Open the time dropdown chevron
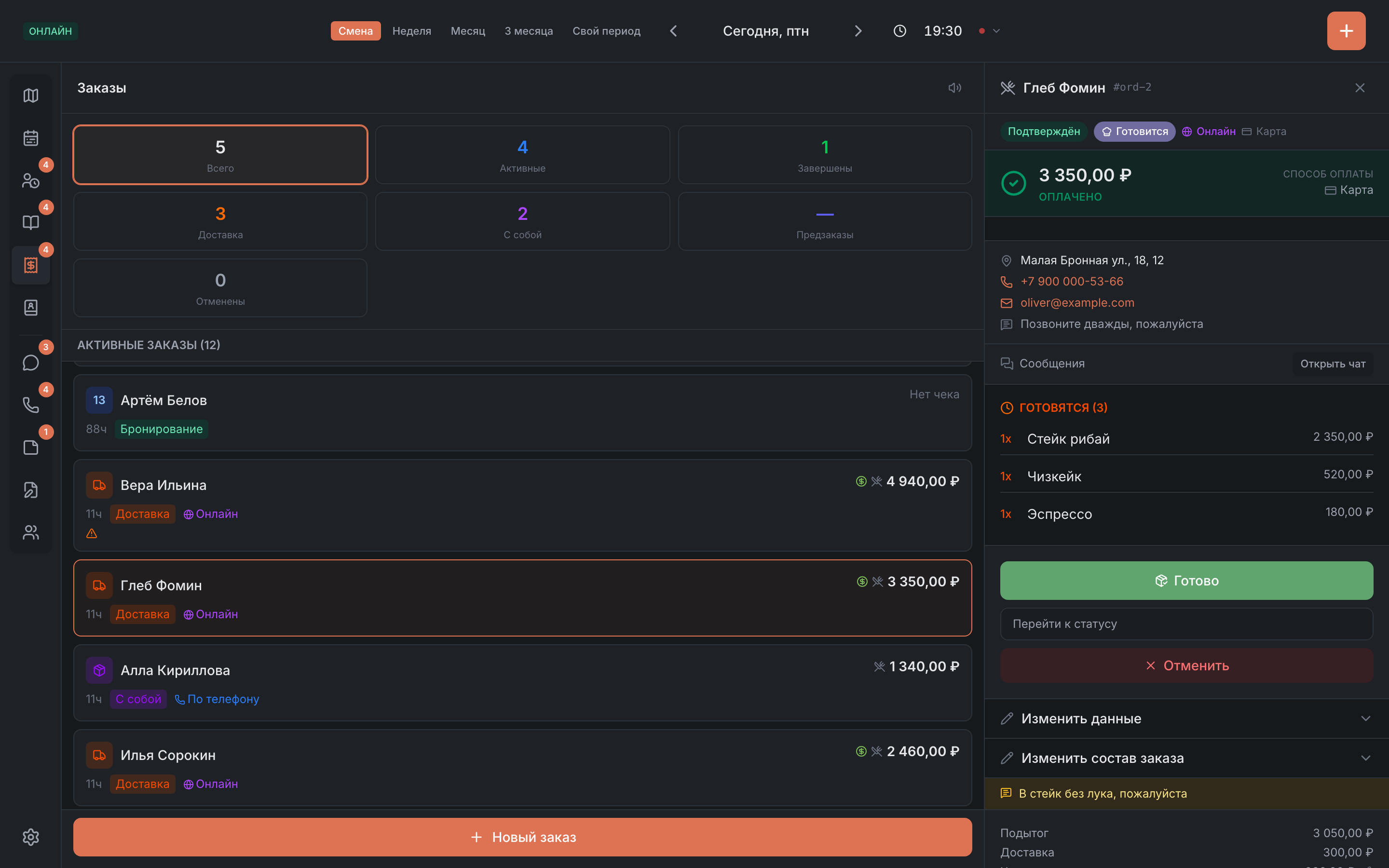 click(996, 31)
